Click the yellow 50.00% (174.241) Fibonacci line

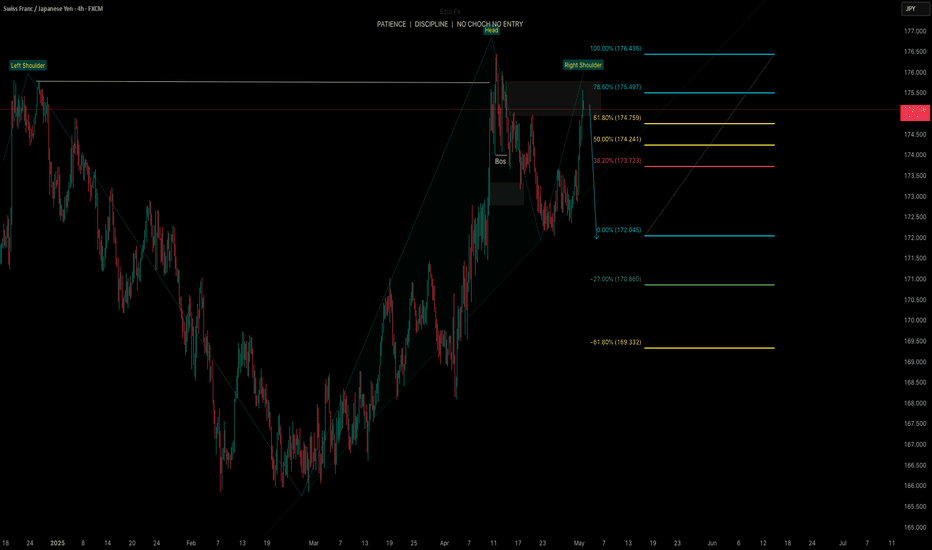click(709, 145)
